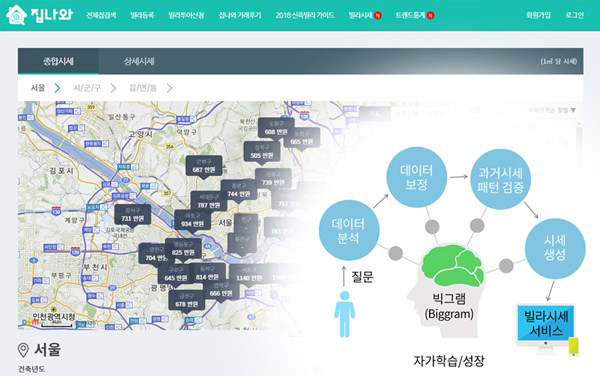Viewport: 600px width, 376px height.
Task: Click the 825 만원 map marker
Action: point(183,249)
